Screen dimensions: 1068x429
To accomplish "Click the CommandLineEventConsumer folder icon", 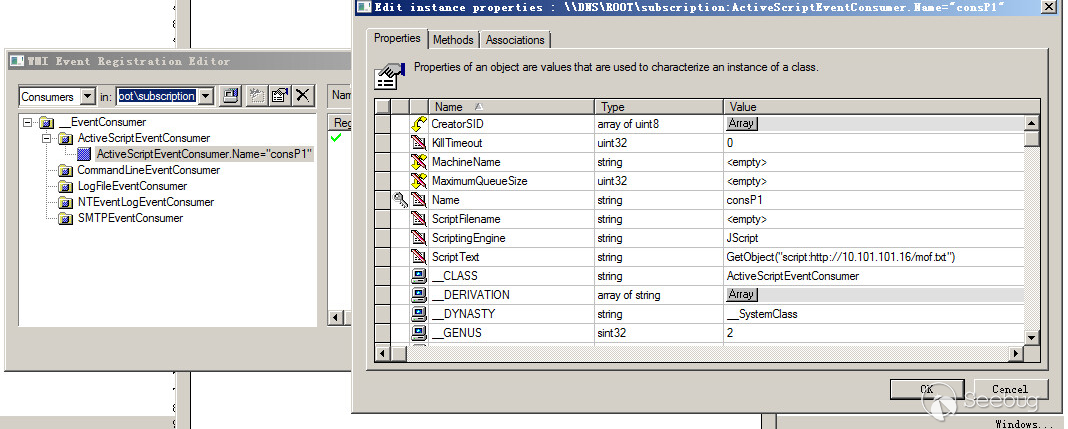I will coord(65,170).
